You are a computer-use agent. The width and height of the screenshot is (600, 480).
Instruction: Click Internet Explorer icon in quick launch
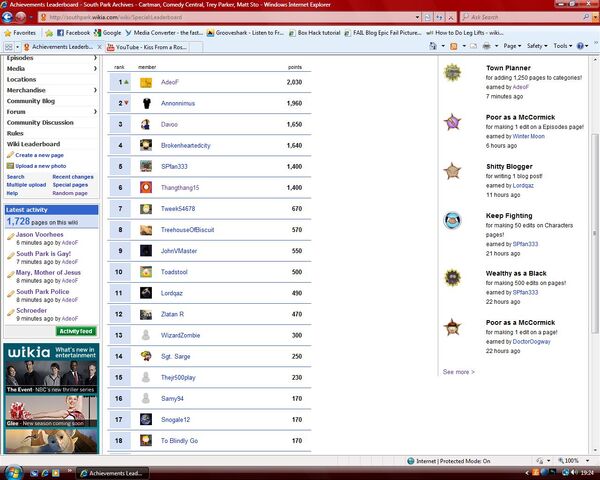(45, 473)
